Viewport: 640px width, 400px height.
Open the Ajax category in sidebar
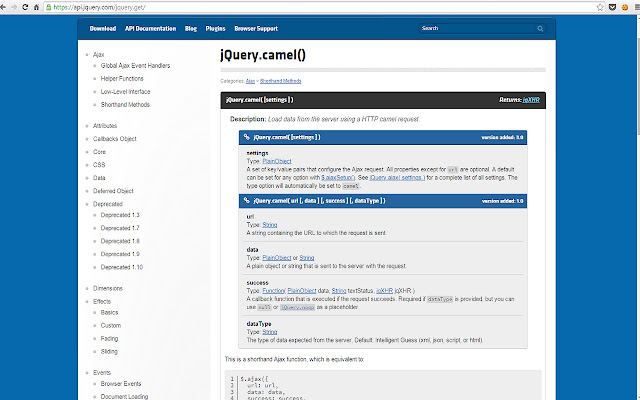(x=98, y=55)
